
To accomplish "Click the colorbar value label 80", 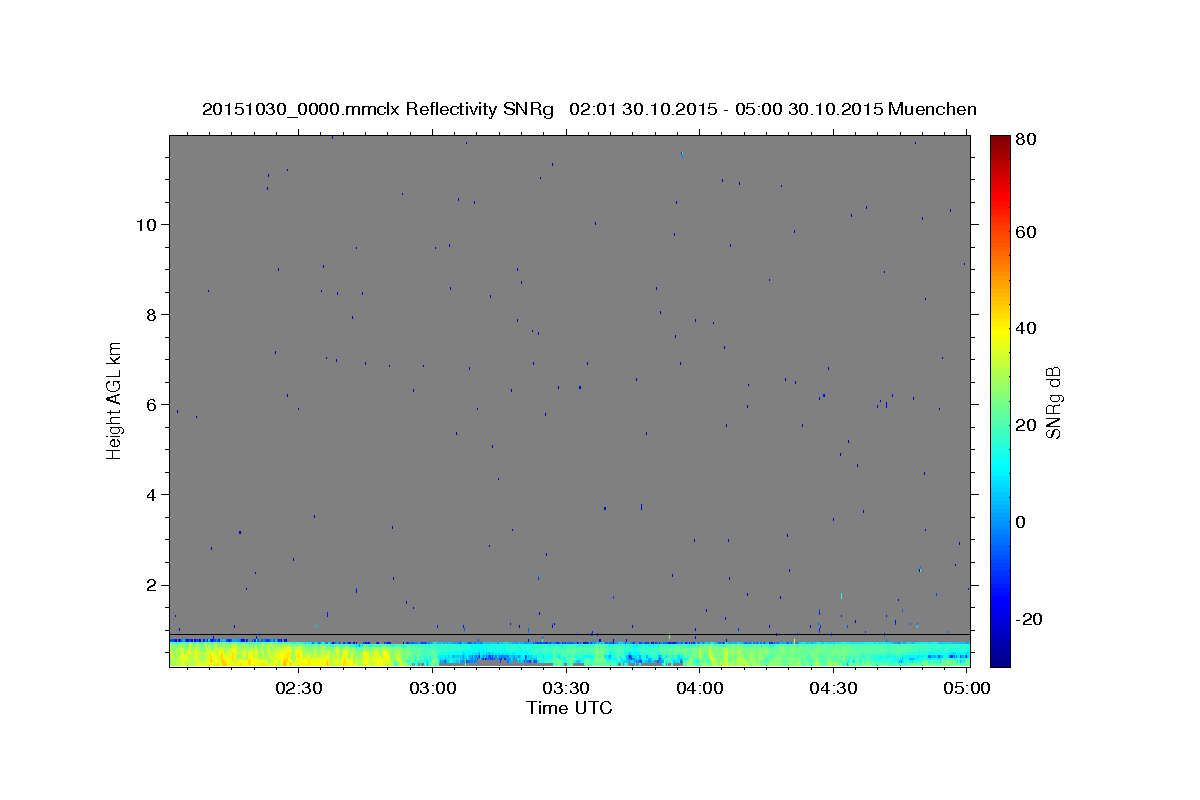I will coord(1025,140).
